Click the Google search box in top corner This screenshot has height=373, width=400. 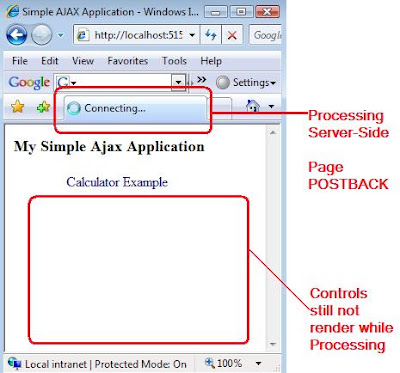click(x=266, y=35)
